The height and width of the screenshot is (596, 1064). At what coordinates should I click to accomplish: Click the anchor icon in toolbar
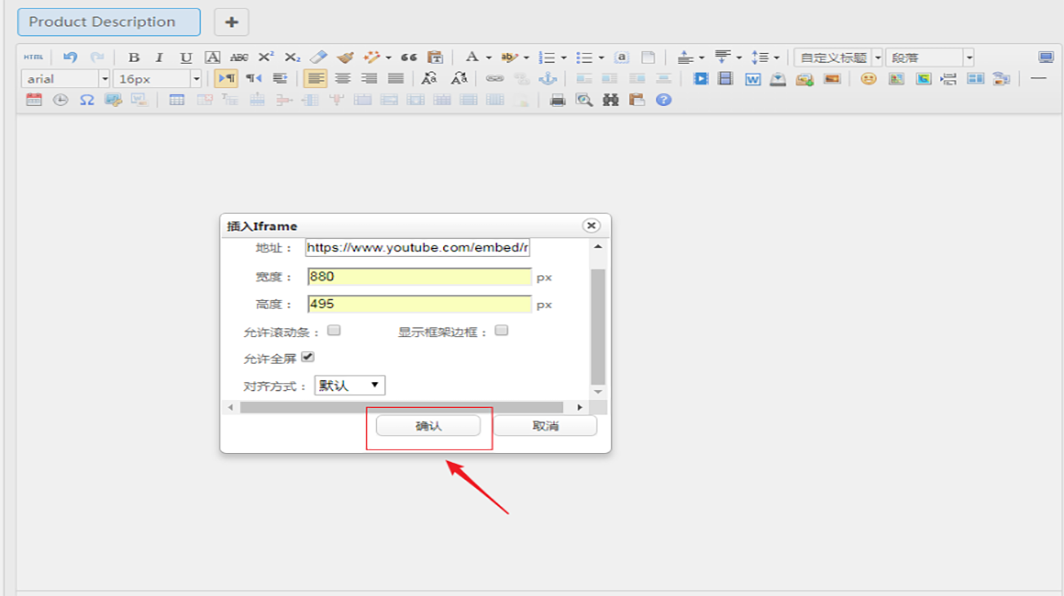[x=547, y=79]
